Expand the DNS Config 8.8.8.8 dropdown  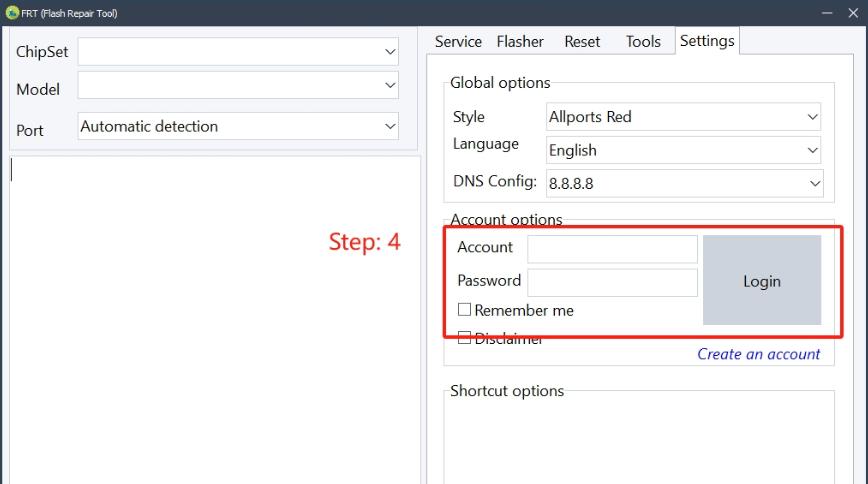coord(685,183)
